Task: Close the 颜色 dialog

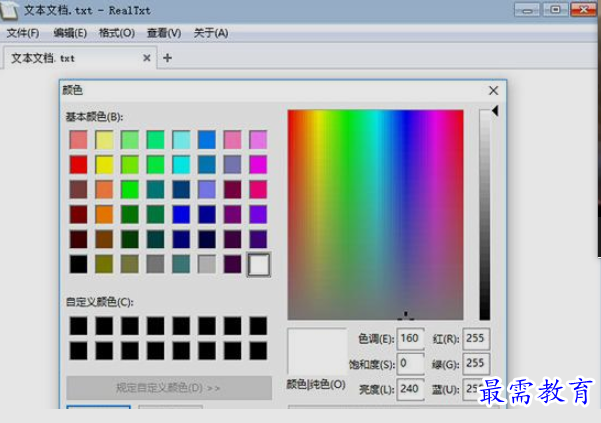Action: 493,90
